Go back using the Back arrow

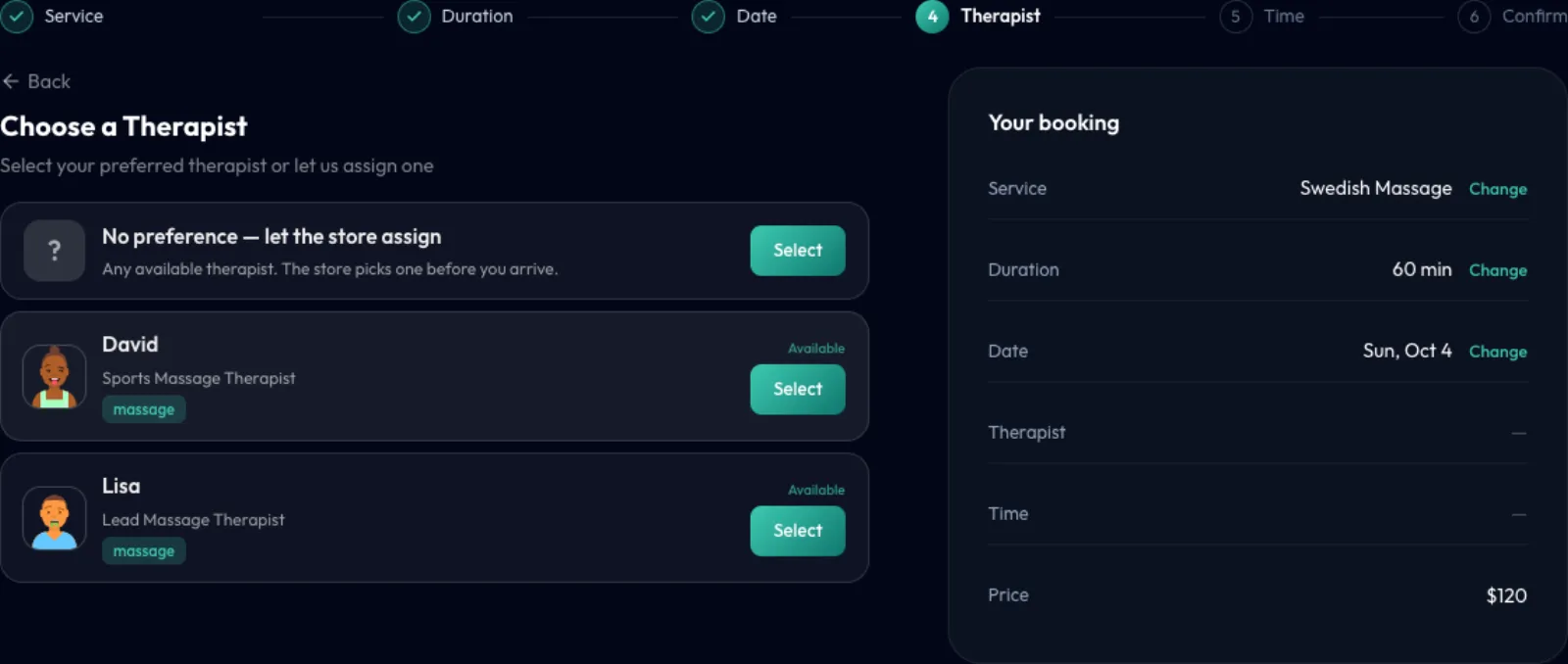coord(36,81)
